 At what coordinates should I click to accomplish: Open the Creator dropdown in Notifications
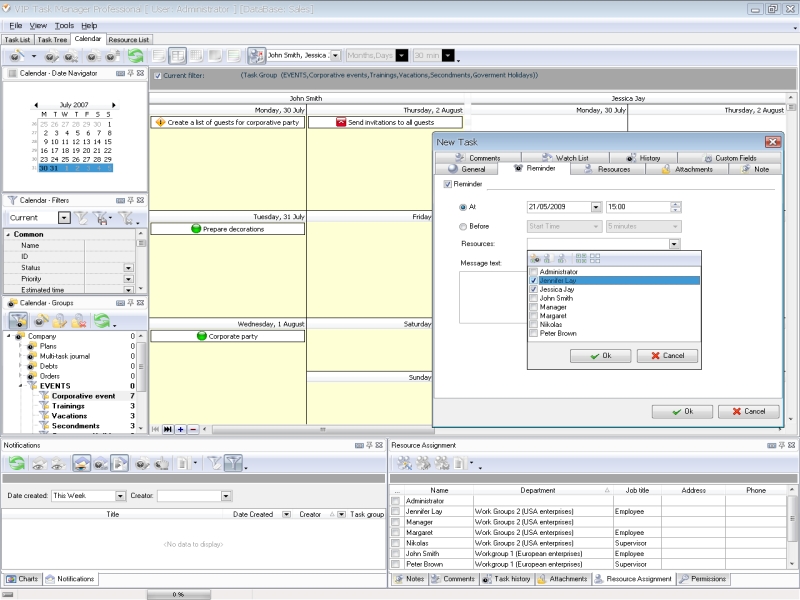[x=226, y=496]
